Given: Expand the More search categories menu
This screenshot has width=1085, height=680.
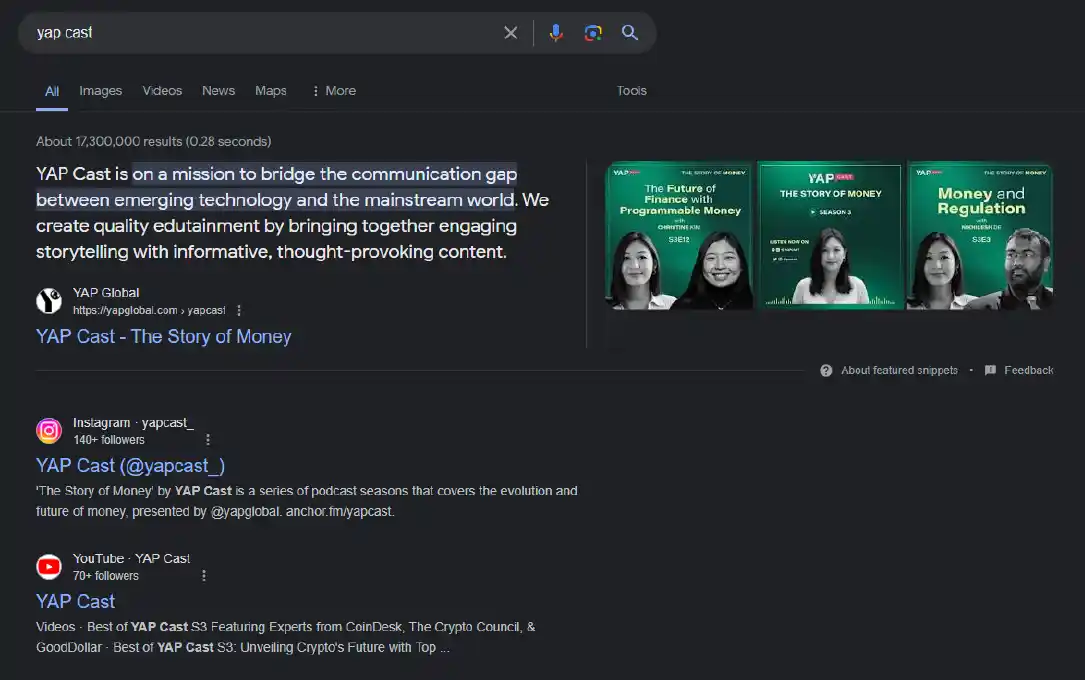Looking at the screenshot, I should (x=334, y=91).
